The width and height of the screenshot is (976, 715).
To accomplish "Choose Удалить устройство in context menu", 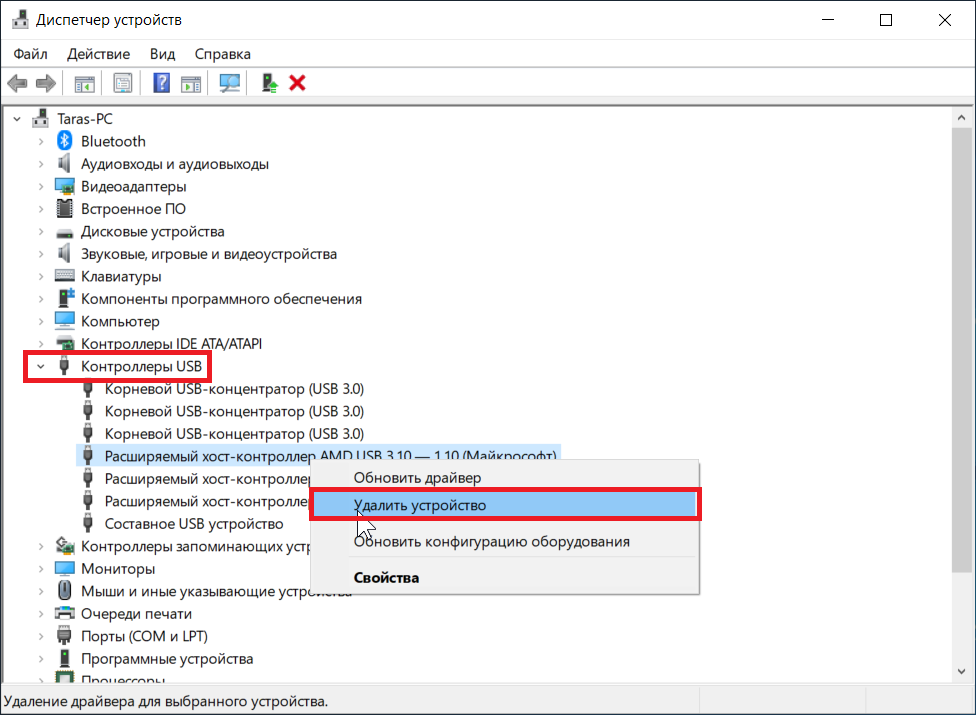I will pos(504,505).
